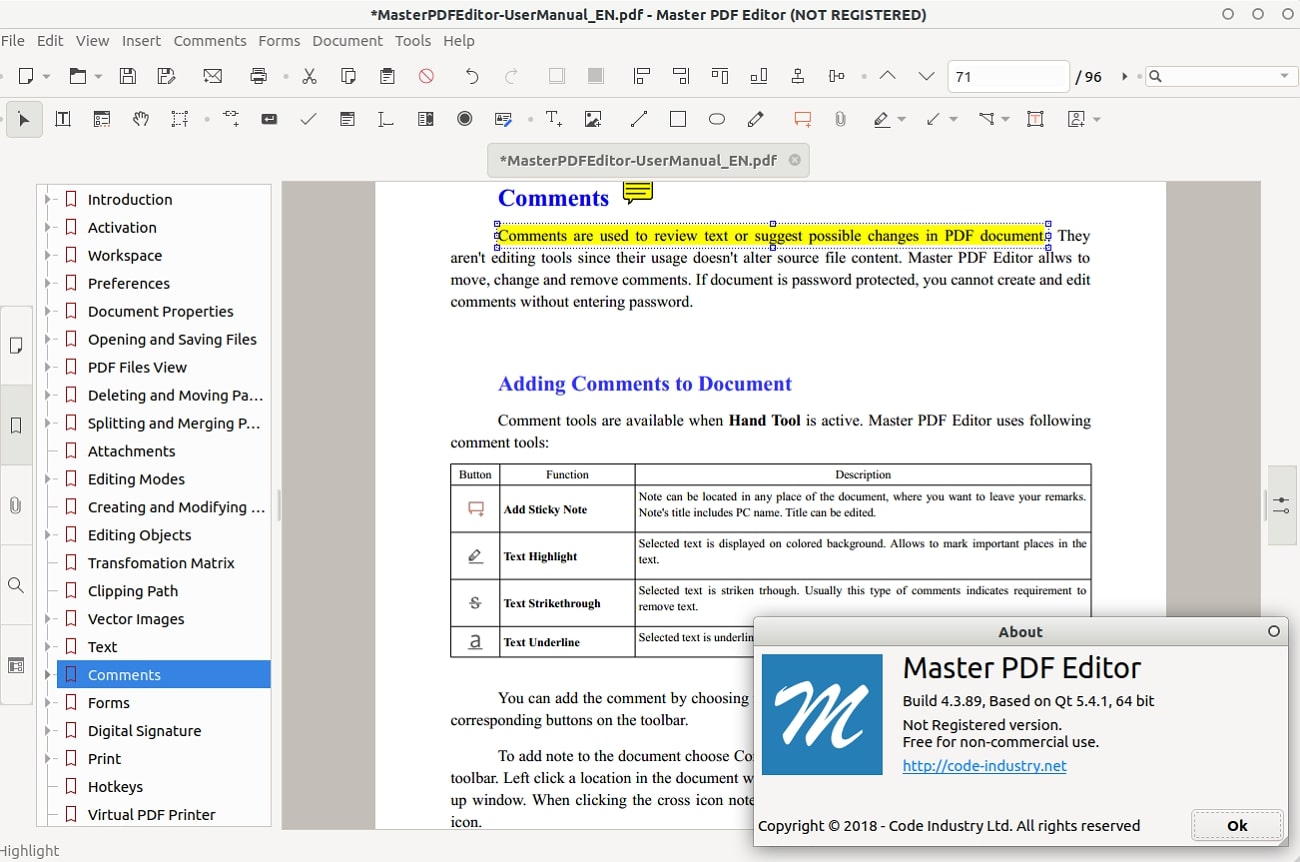The width and height of the screenshot is (1300, 862).
Task: Choose the Select Text tool
Action: point(180,119)
